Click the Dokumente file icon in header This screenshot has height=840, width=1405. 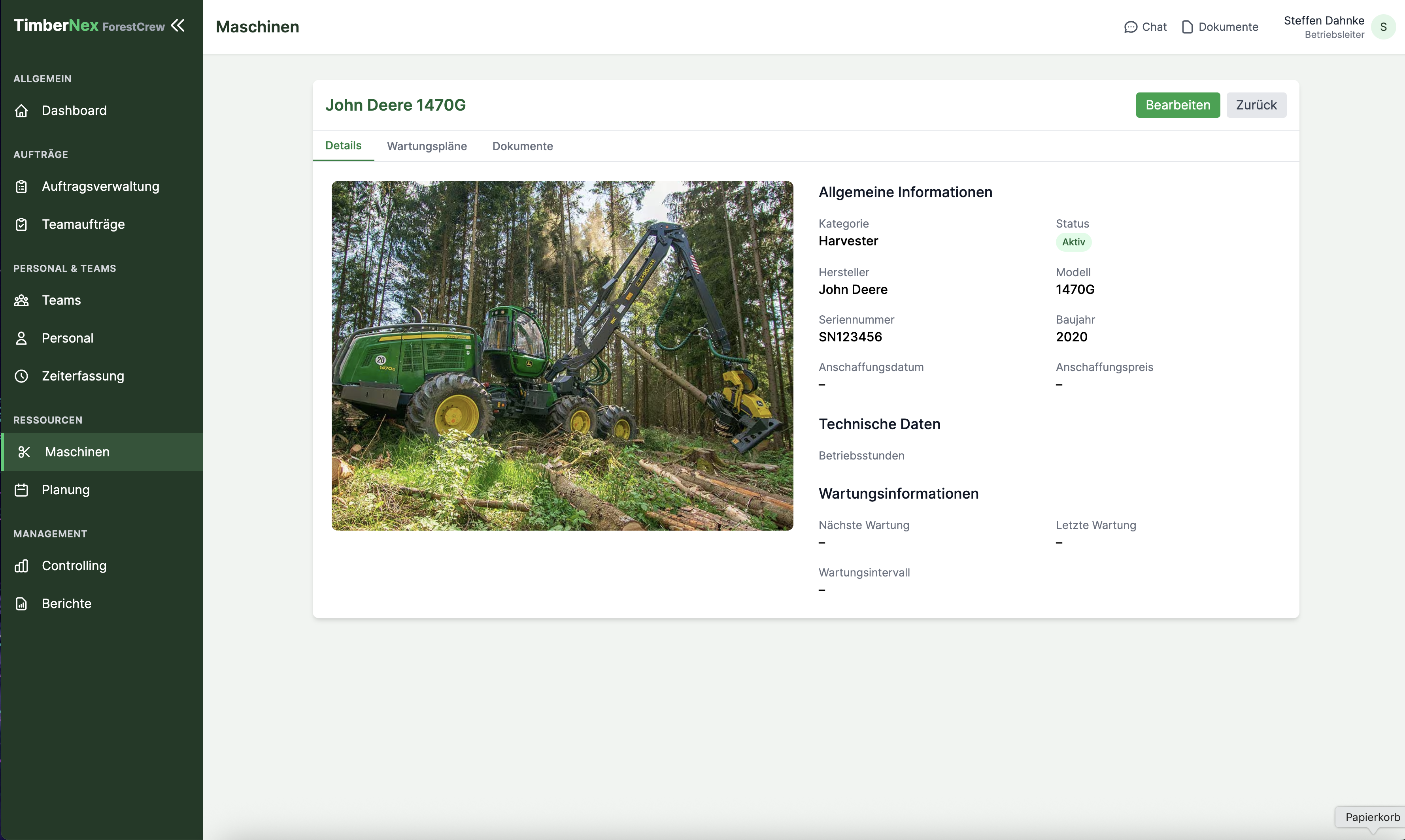coord(1188,27)
